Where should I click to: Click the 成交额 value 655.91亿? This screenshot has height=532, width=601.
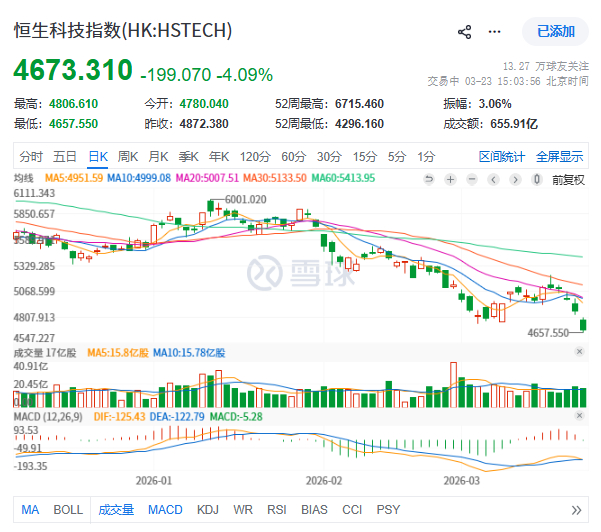[x=514, y=124]
